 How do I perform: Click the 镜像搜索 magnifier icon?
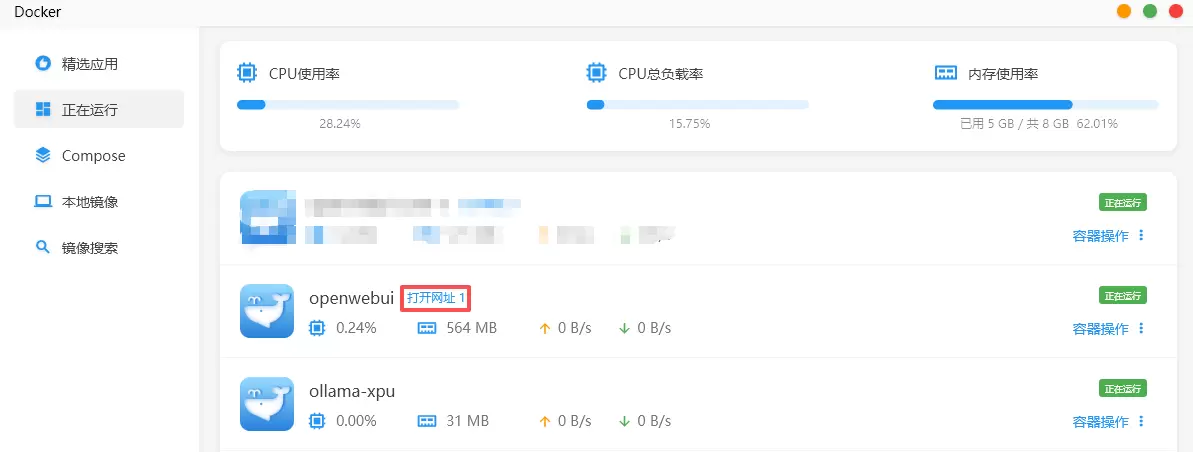coord(43,247)
